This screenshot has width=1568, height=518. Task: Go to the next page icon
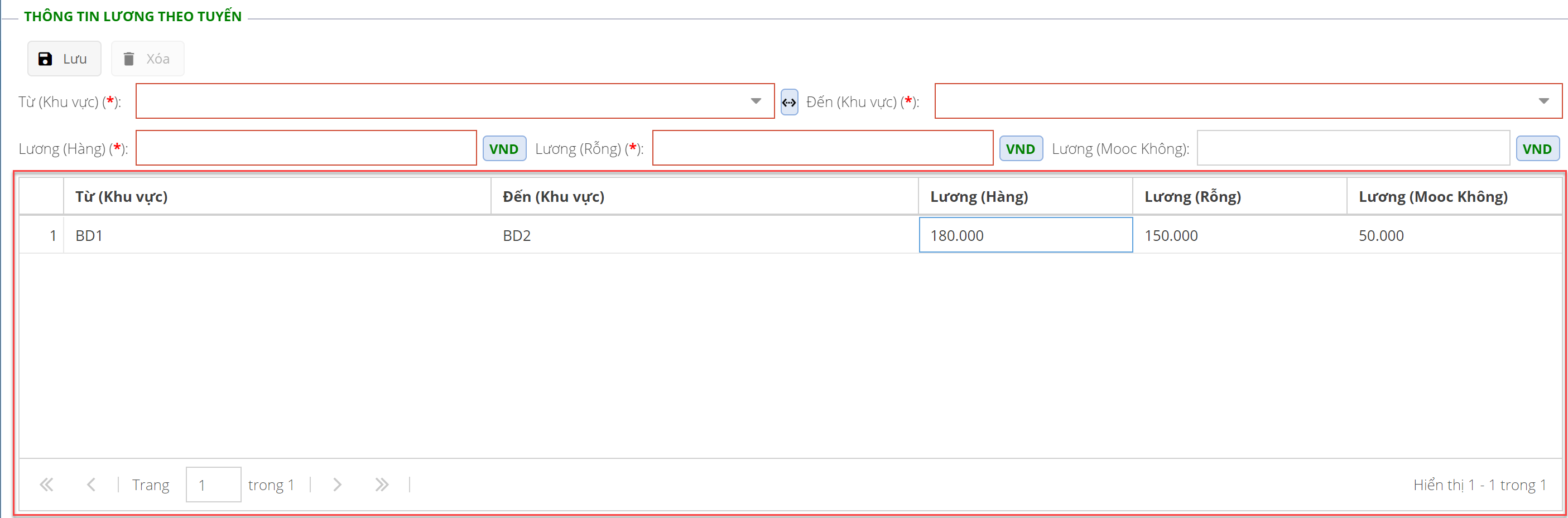(337, 485)
